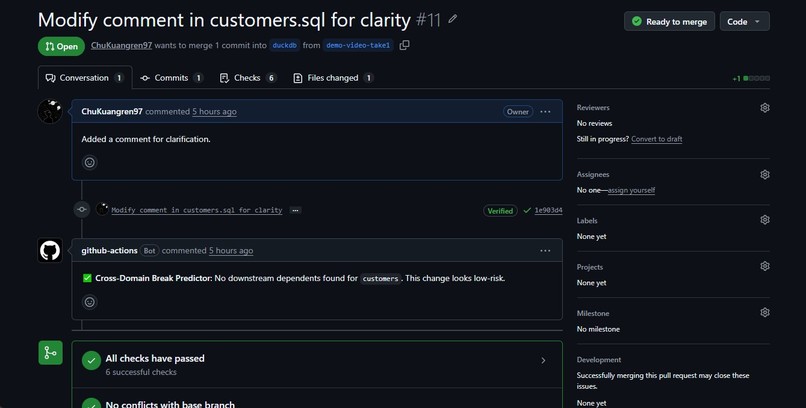The height and width of the screenshot is (408, 806).
Task: Edit the pull request title pencil icon
Action: (x=452, y=19)
